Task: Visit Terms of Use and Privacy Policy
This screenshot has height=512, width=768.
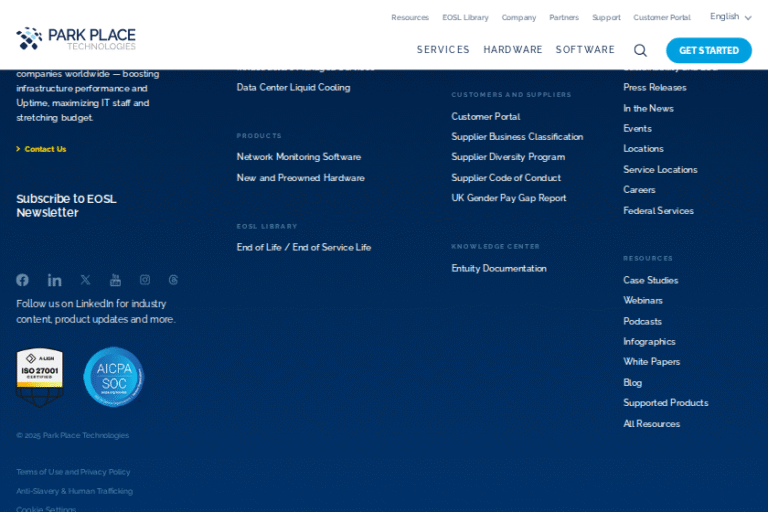Action: 73,472
